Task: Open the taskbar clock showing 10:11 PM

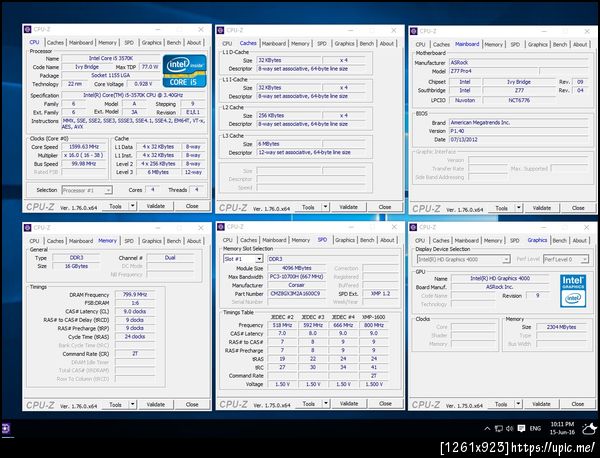Action: [562, 428]
